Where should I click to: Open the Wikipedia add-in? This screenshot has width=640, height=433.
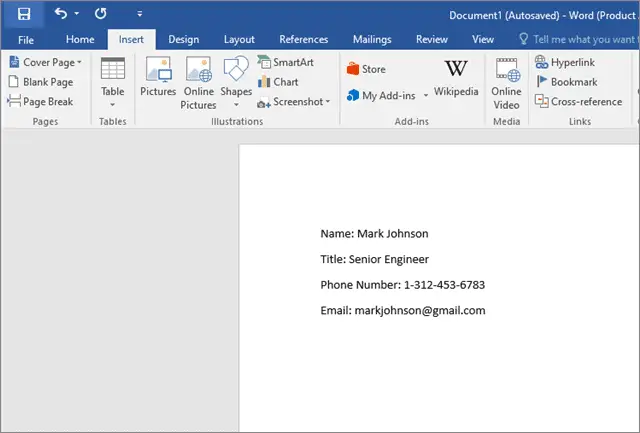pyautogui.click(x=456, y=78)
